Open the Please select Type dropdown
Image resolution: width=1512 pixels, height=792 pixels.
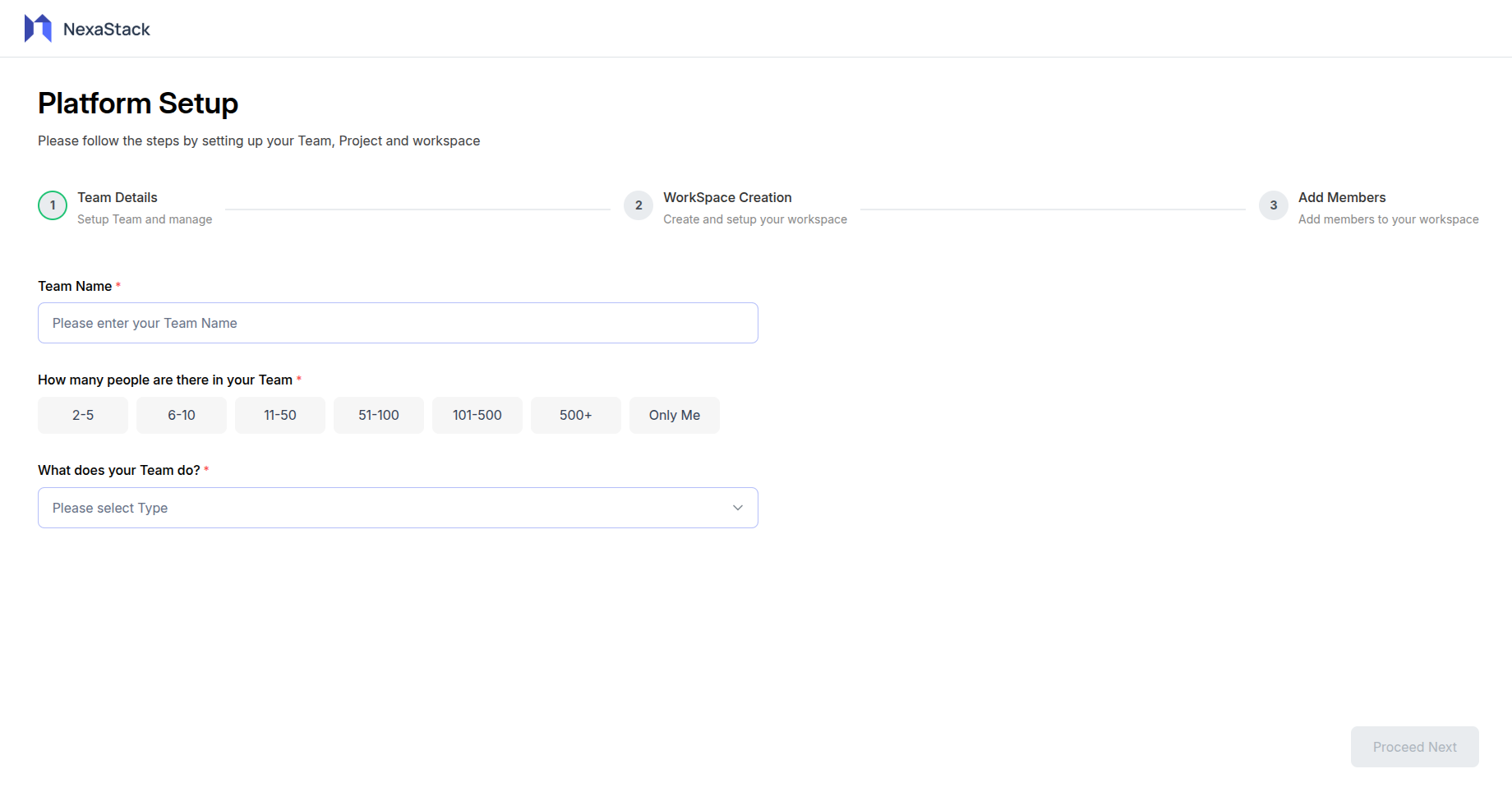click(x=386, y=508)
